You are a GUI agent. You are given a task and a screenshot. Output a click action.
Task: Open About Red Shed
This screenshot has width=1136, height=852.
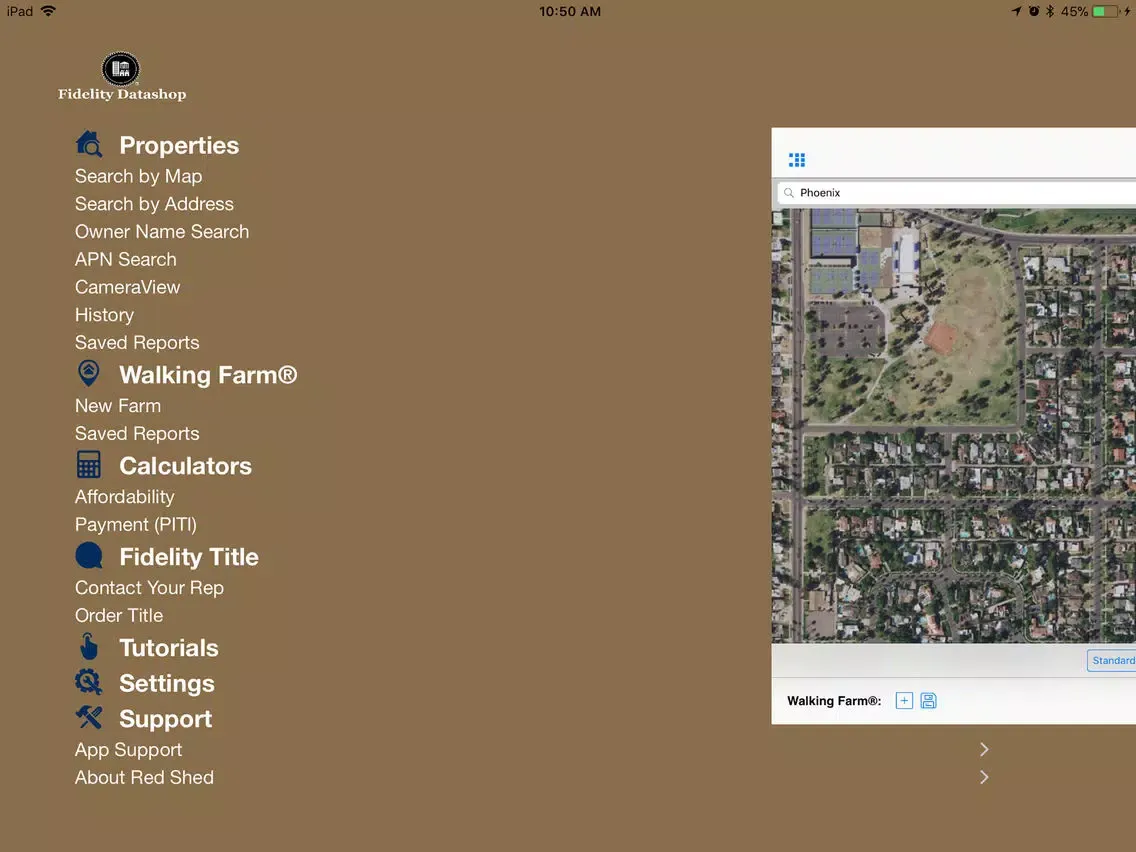click(144, 777)
